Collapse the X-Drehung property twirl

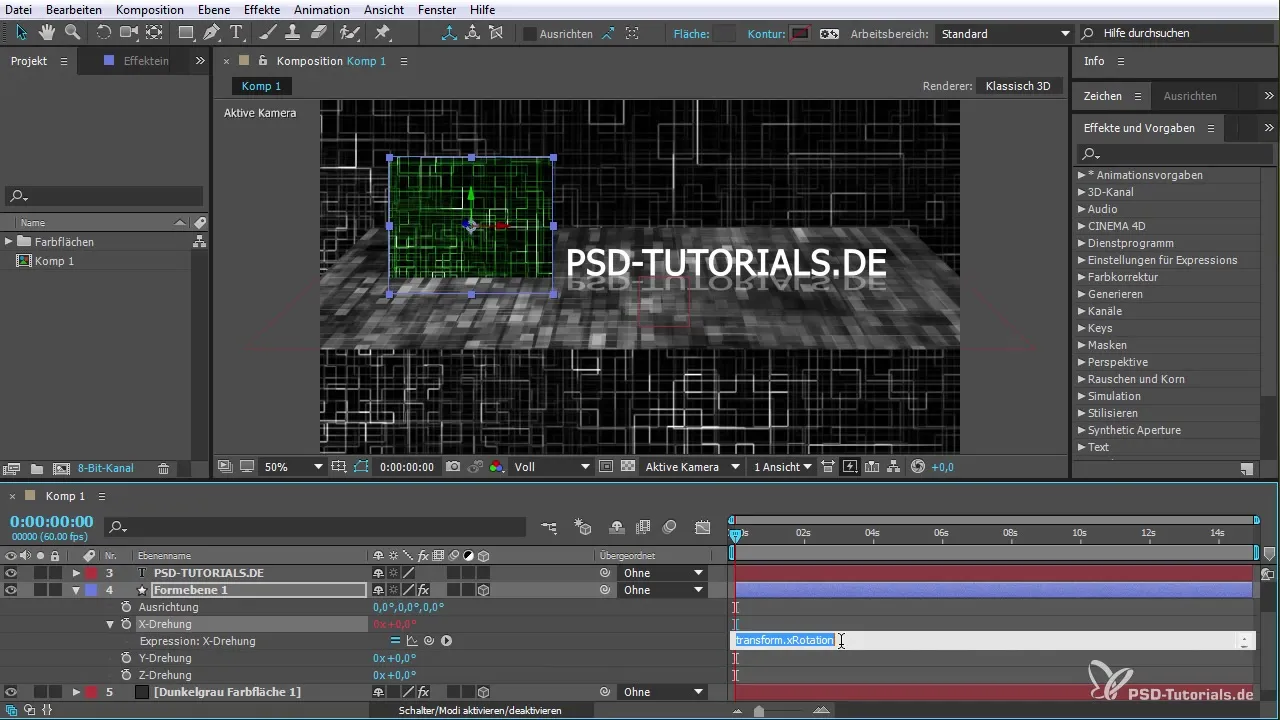[111, 624]
